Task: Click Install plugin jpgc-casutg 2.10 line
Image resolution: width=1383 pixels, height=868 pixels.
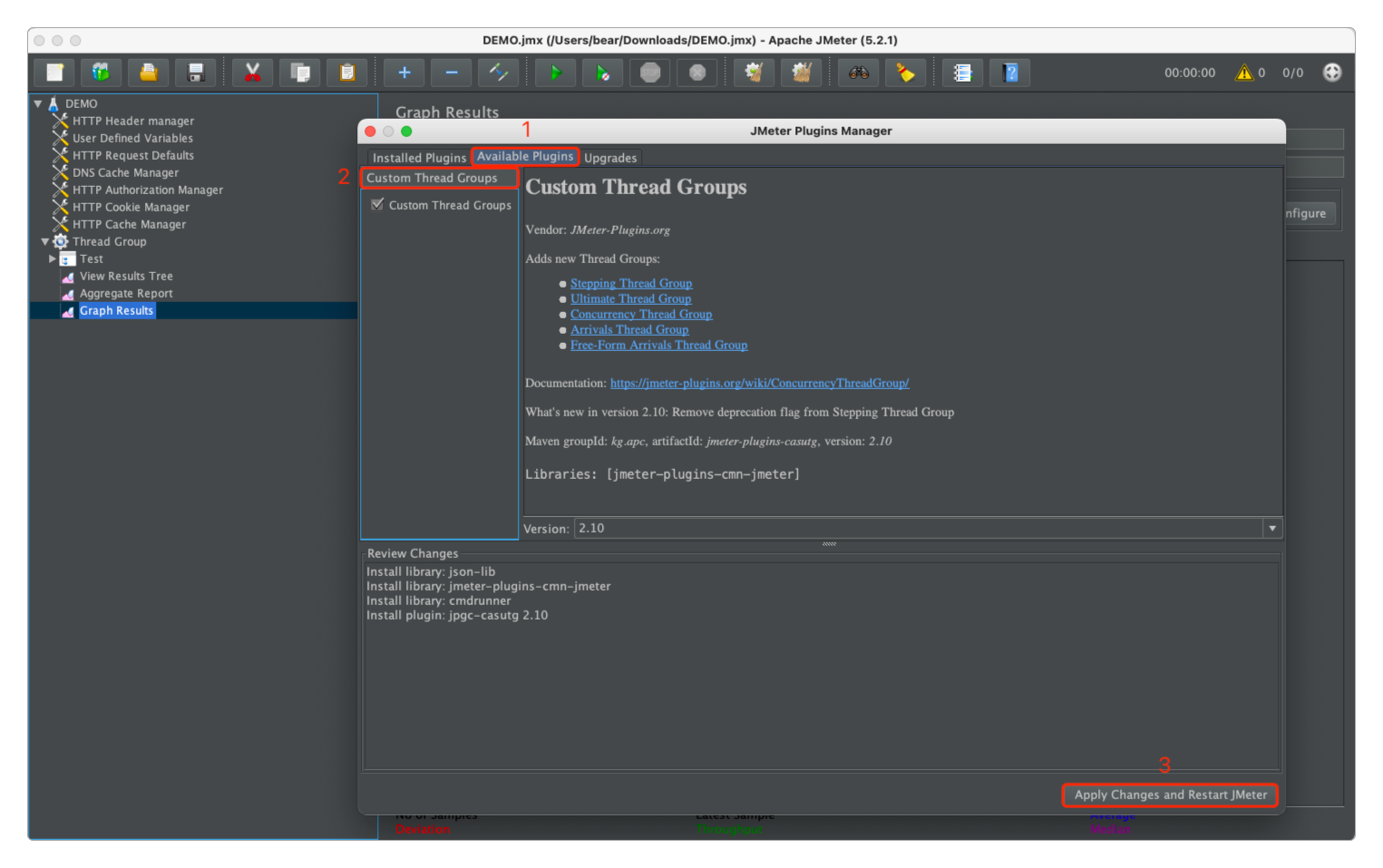Action: click(x=457, y=615)
